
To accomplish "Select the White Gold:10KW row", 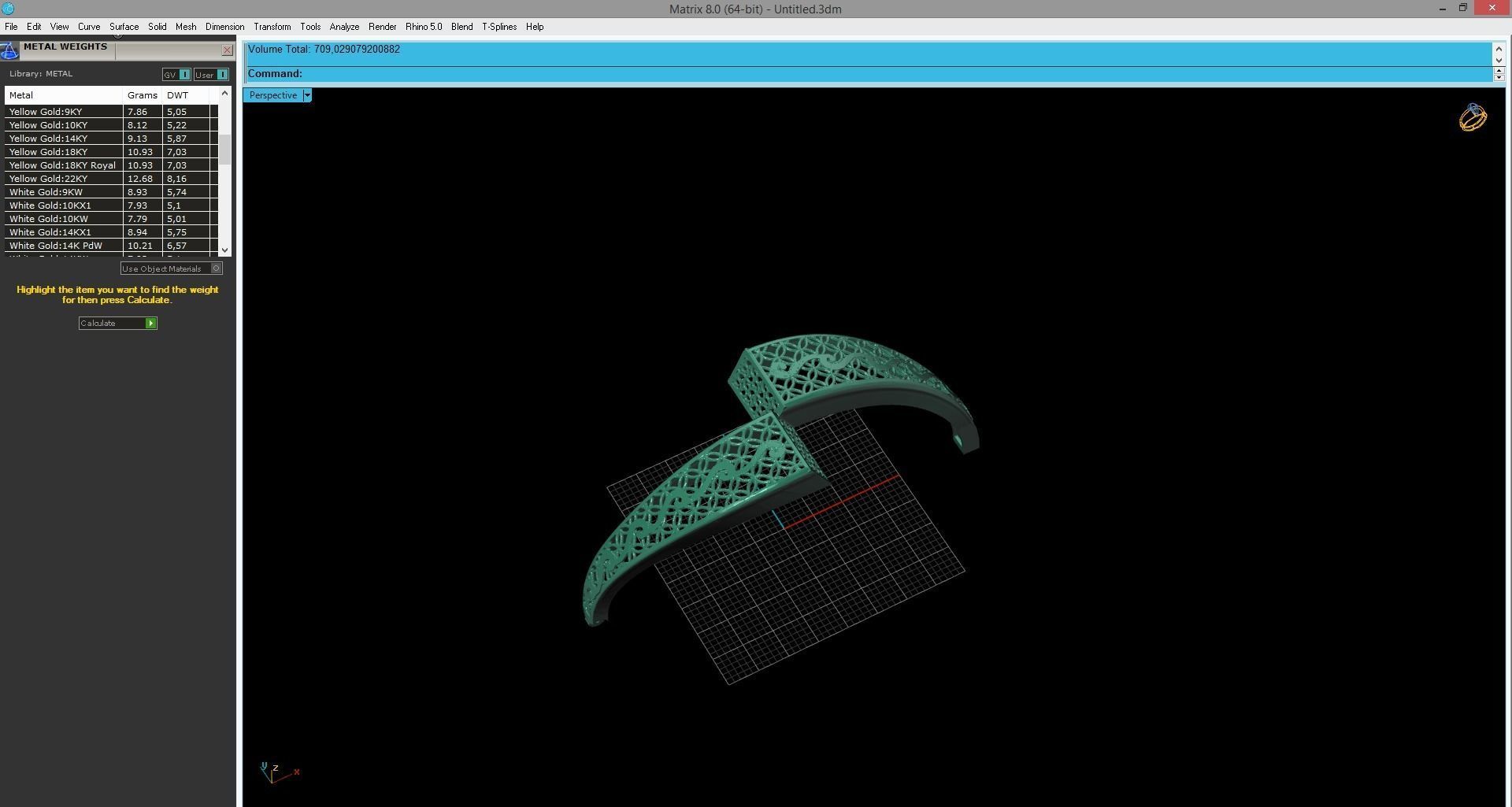I will [111, 219].
